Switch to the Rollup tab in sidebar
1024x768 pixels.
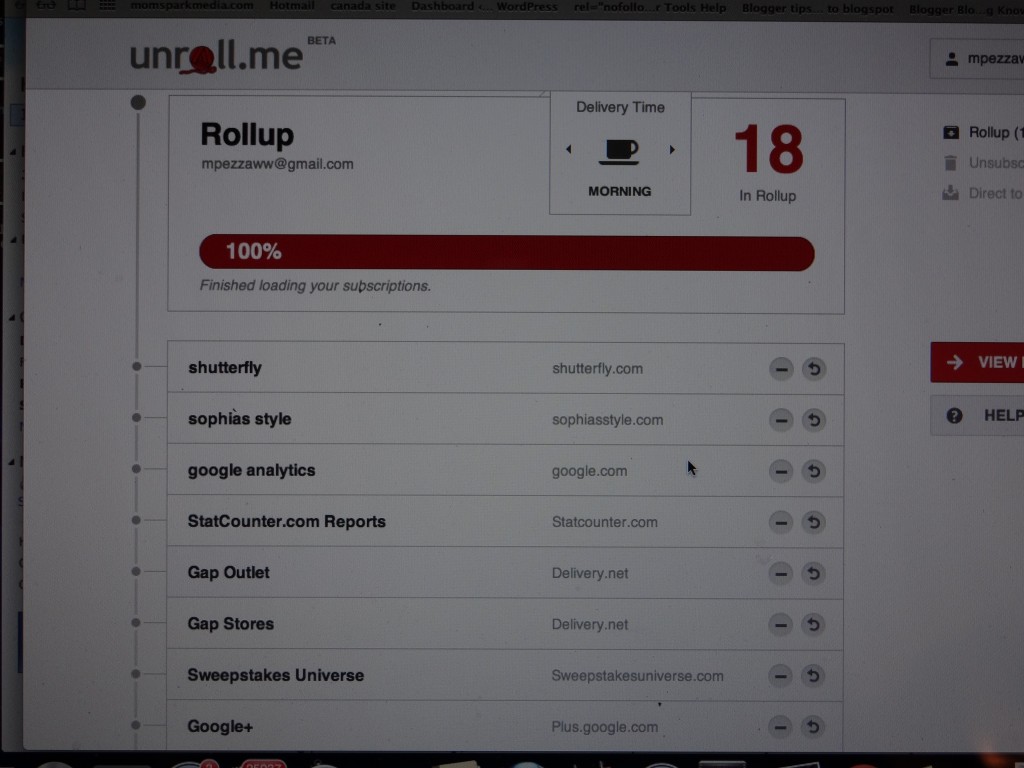(984, 133)
